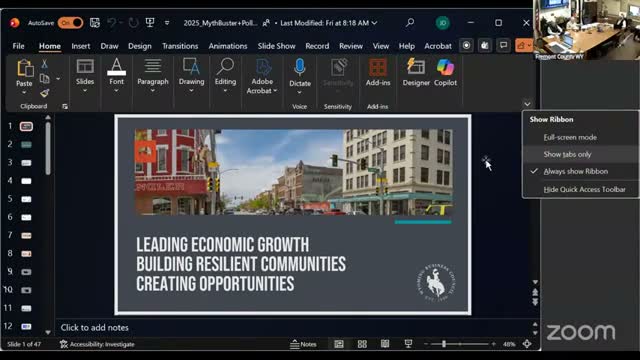This screenshot has width=640, height=360.
Task: Click the zoom slider handle
Action: click(x=444, y=344)
